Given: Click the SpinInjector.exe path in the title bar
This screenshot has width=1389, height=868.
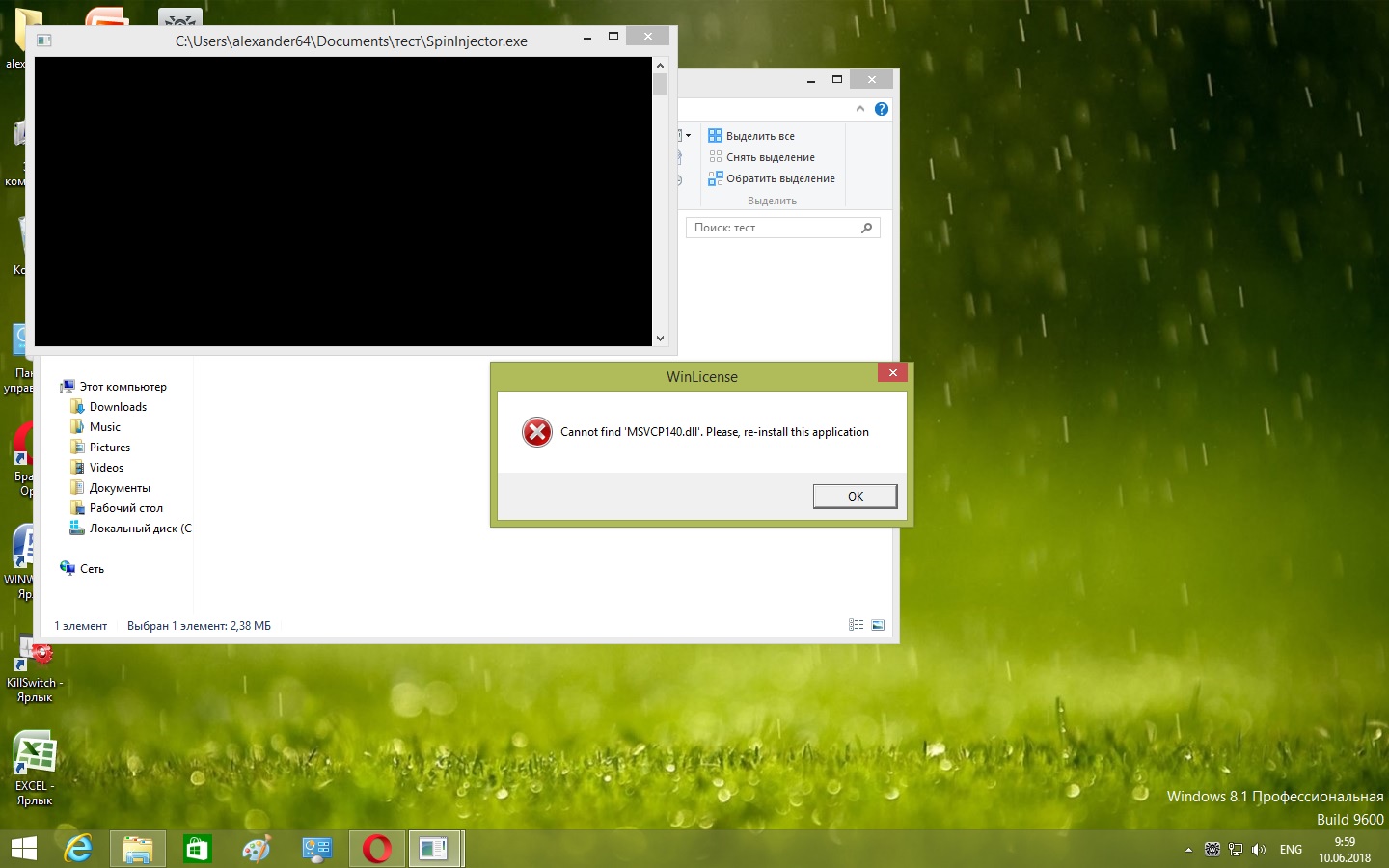Looking at the screenshot, I should 351,41.
